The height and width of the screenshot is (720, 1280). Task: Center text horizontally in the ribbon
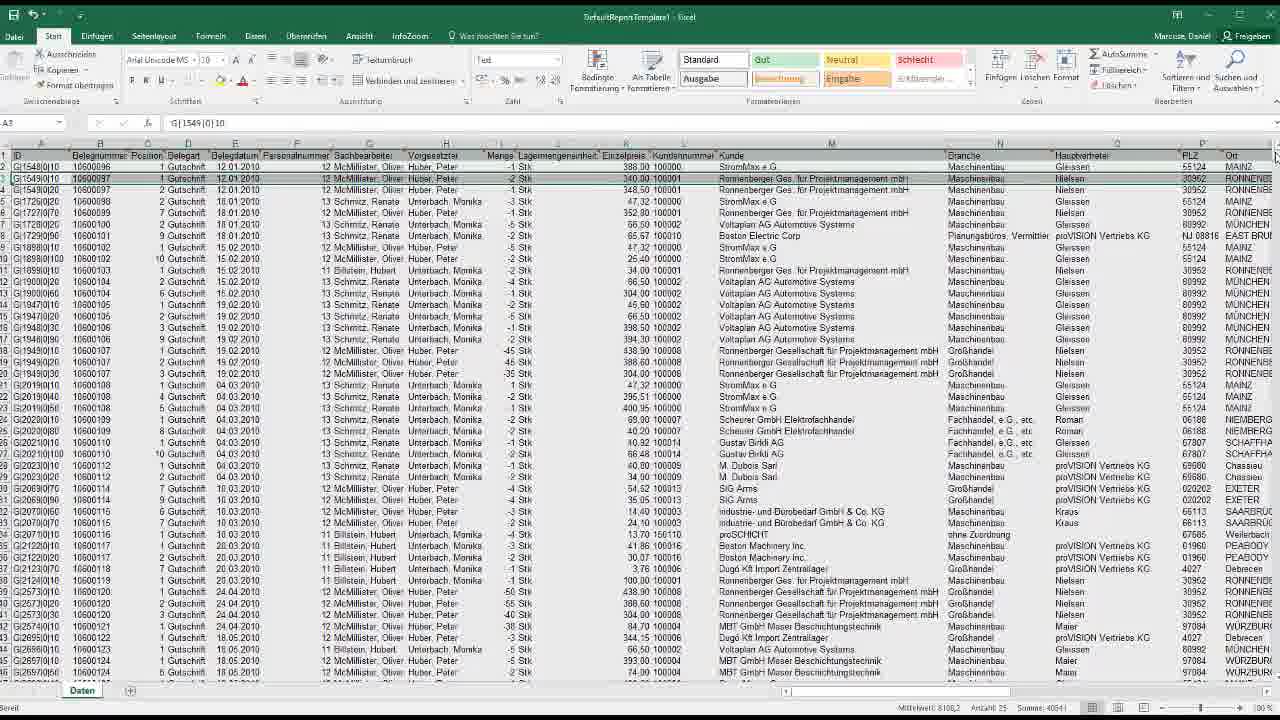click(x=286, y=80)
